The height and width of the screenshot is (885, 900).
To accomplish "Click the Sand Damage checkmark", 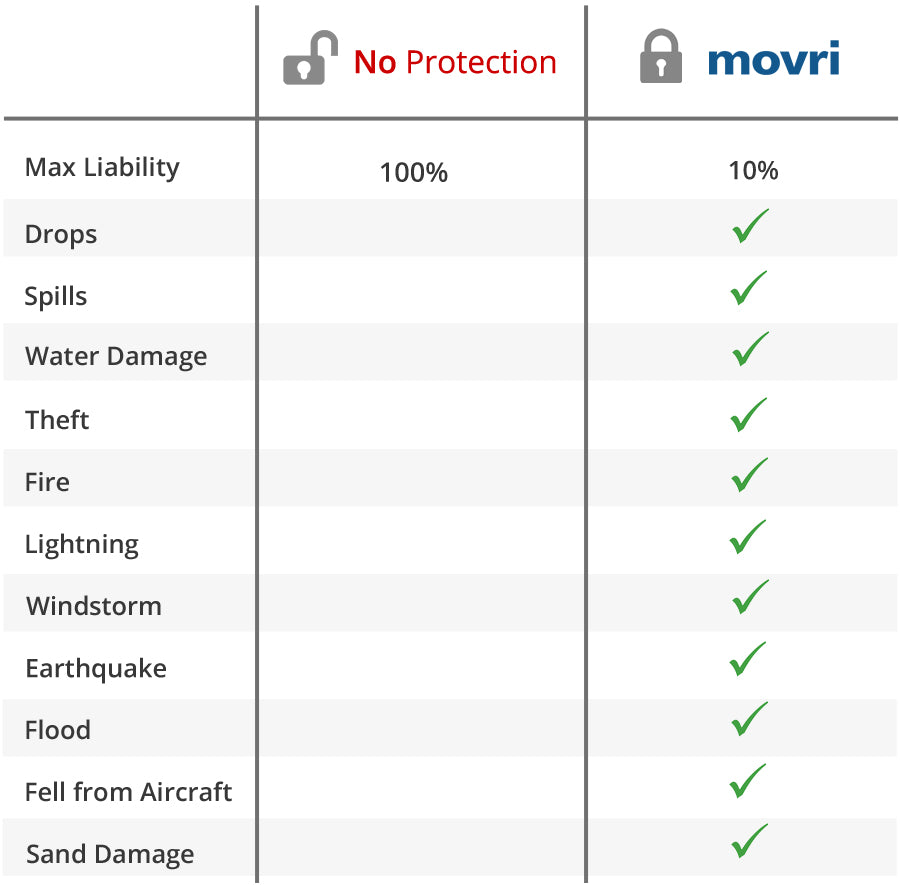I will pyautogui.click(x=749, y=841).
